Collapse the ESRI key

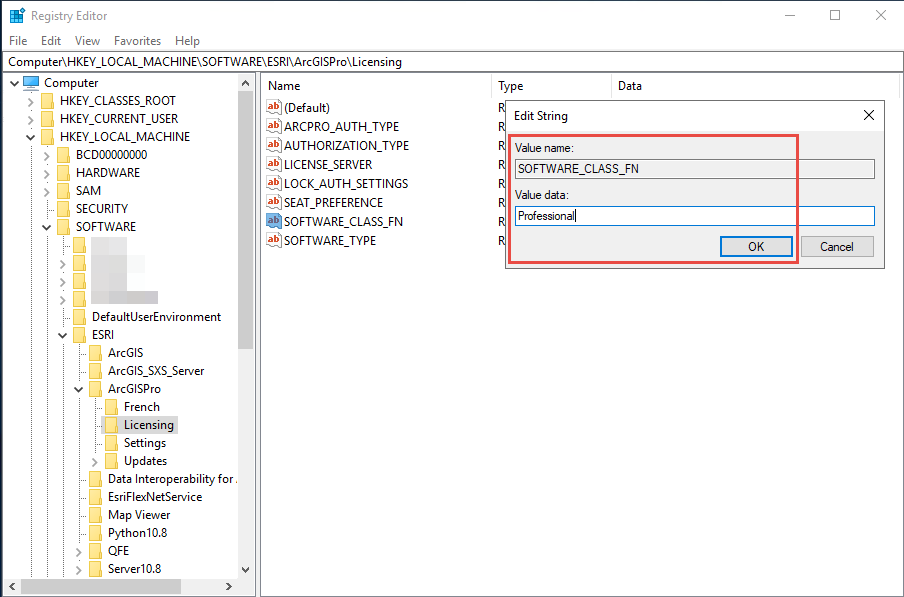click(x=62, y=334)
